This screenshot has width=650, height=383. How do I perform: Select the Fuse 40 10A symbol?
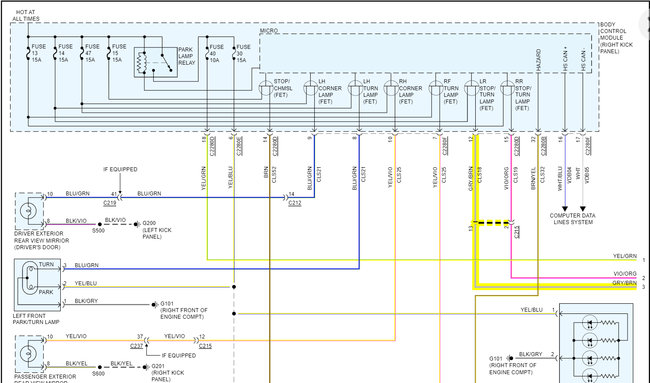click(207, 53)
